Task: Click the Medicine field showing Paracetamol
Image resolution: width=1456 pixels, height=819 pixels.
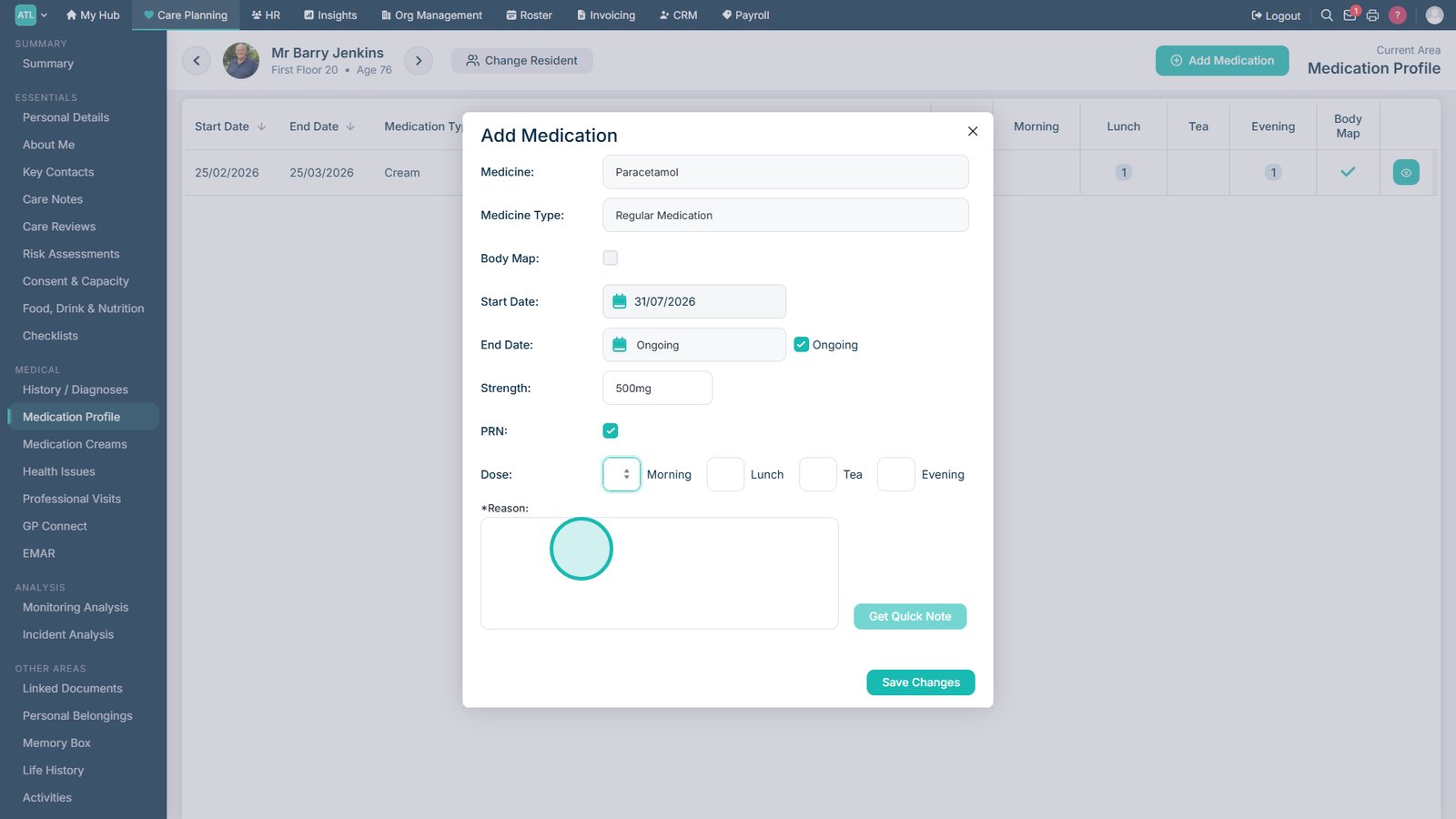Action: tap(785, 172)
